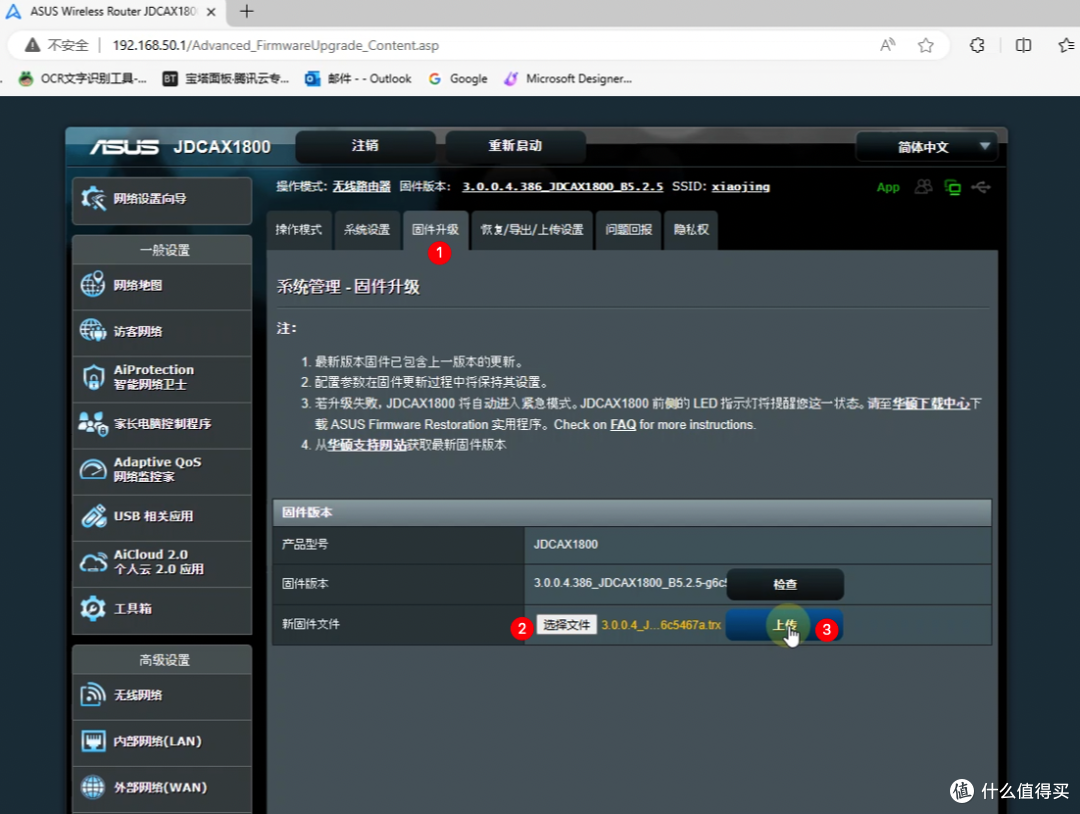Click 检查 to check for firmware updates
The image size is (1080, 814).
[784, 584]
